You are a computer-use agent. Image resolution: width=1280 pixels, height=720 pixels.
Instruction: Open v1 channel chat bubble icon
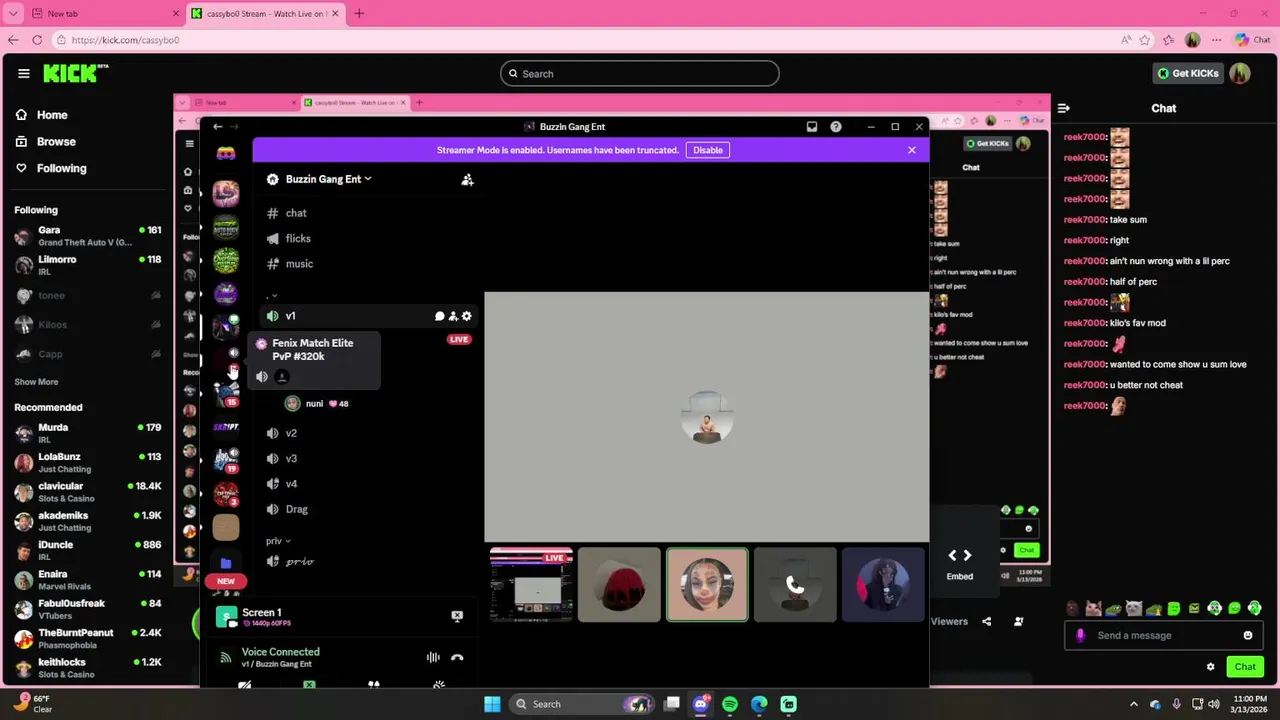click(x=439, y=316)
